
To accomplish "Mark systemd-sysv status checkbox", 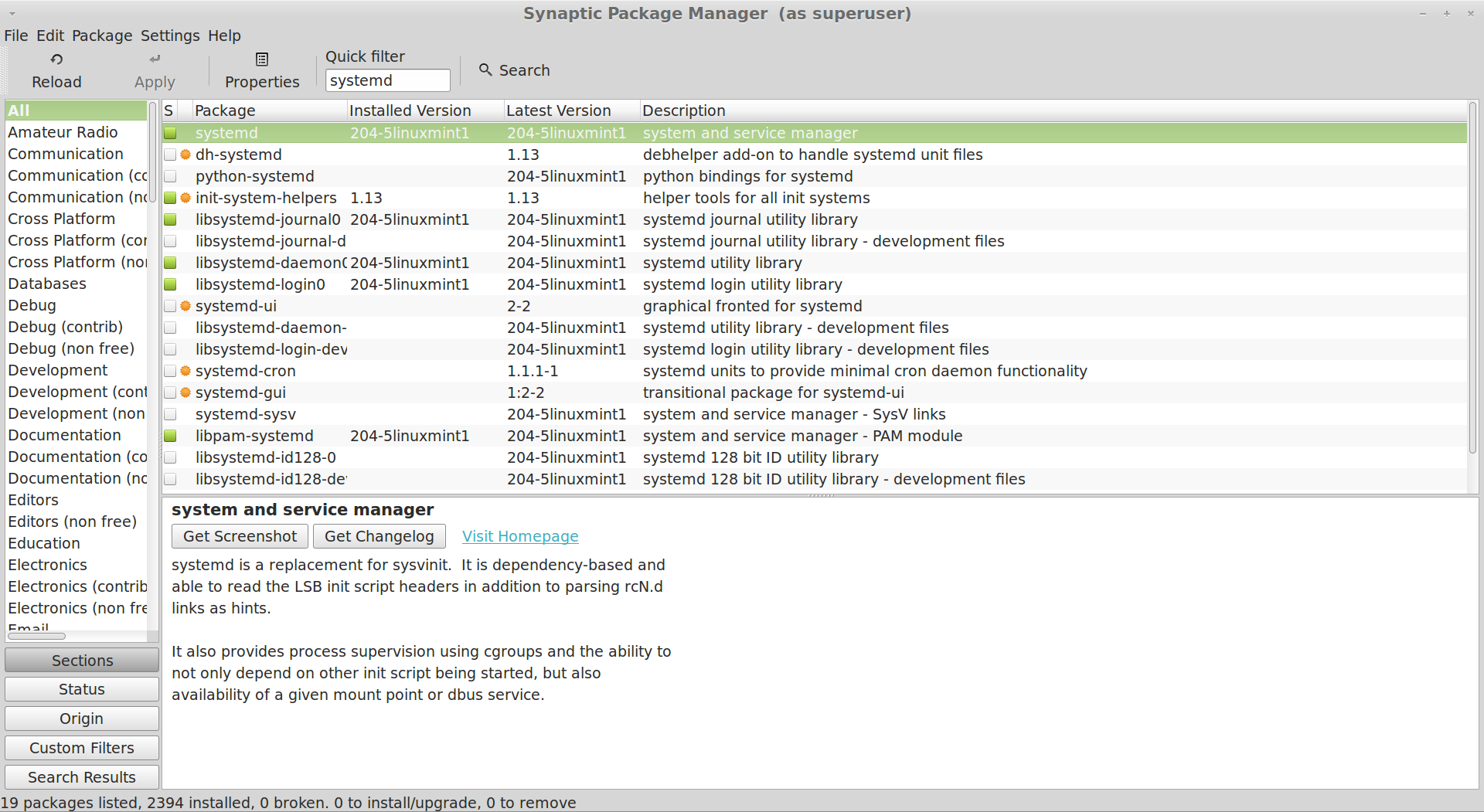I will coord(170,414).
